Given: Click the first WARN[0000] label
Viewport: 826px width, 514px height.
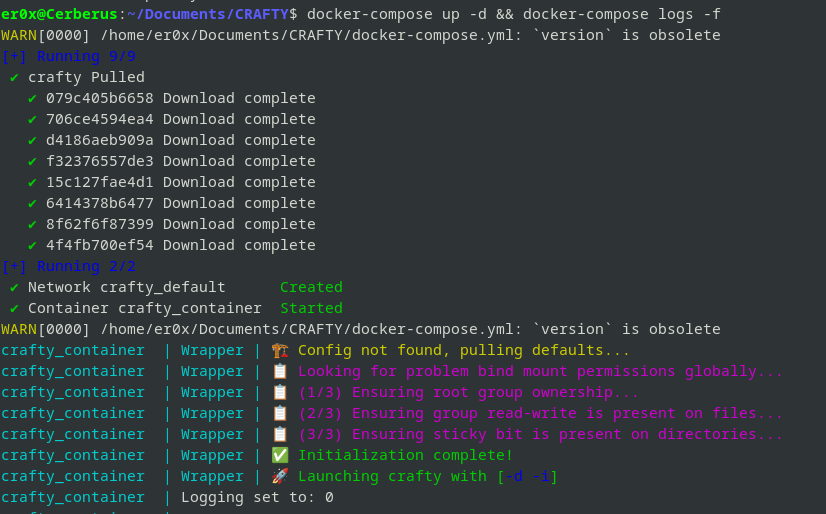Looking at the screenshot, I should (x=46, y=35).
